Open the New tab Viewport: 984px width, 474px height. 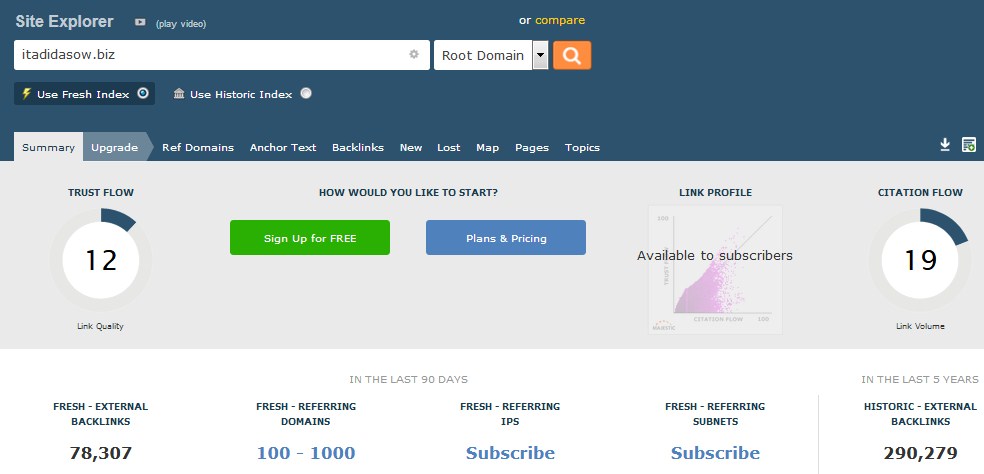click(x=411, y=148)
